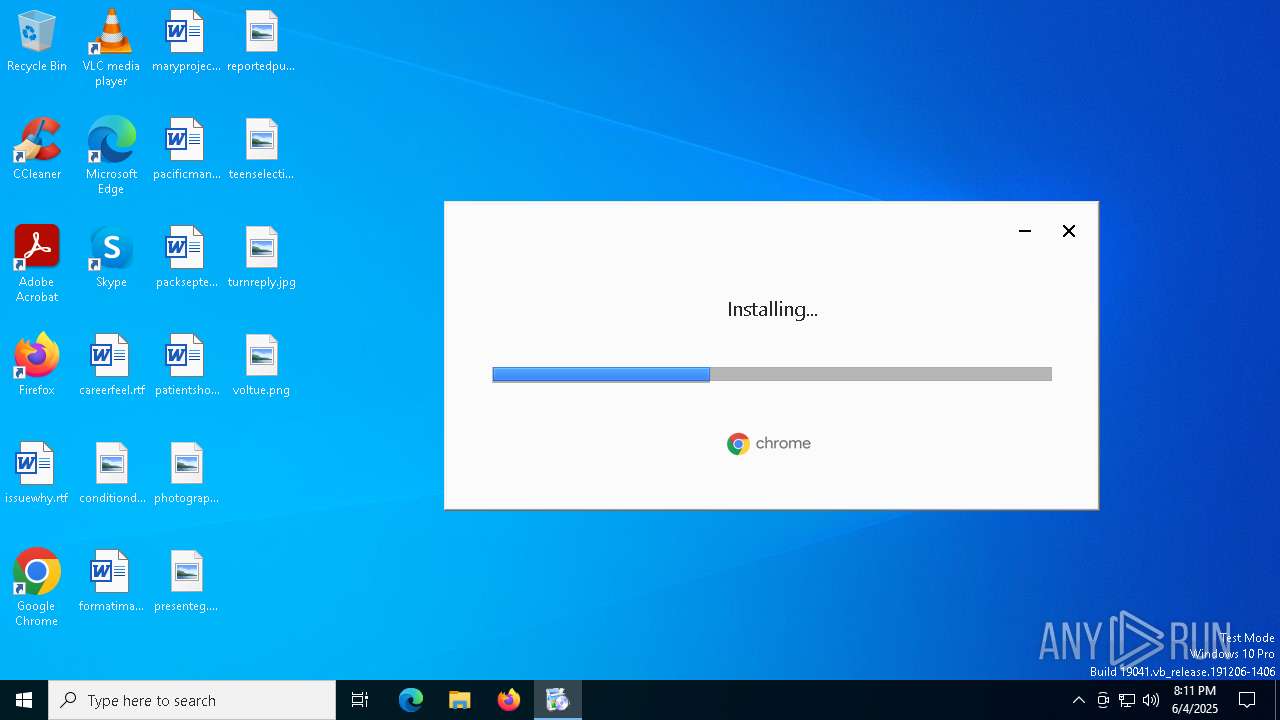Viewport: 1280px width, 720px height.
Task: Minimize the Chrome installer window
Action: tap(1025, 231)
